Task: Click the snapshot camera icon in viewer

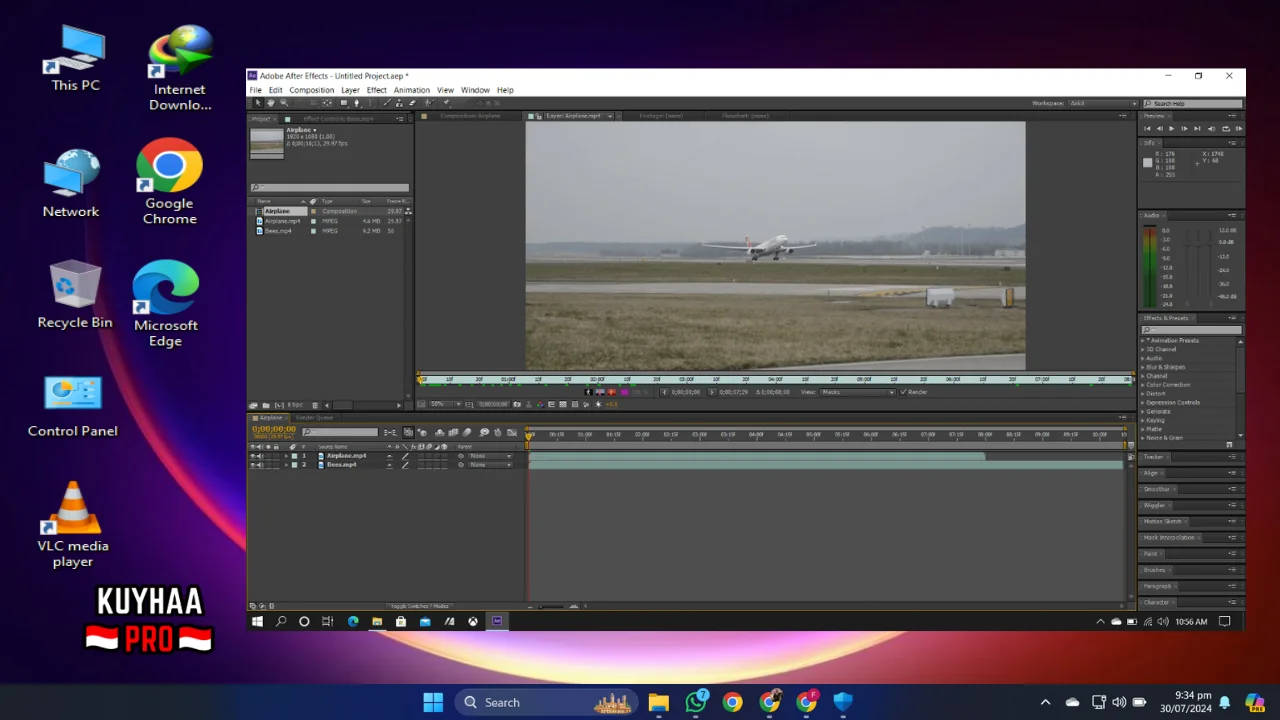Action: [x=517, y=404]
